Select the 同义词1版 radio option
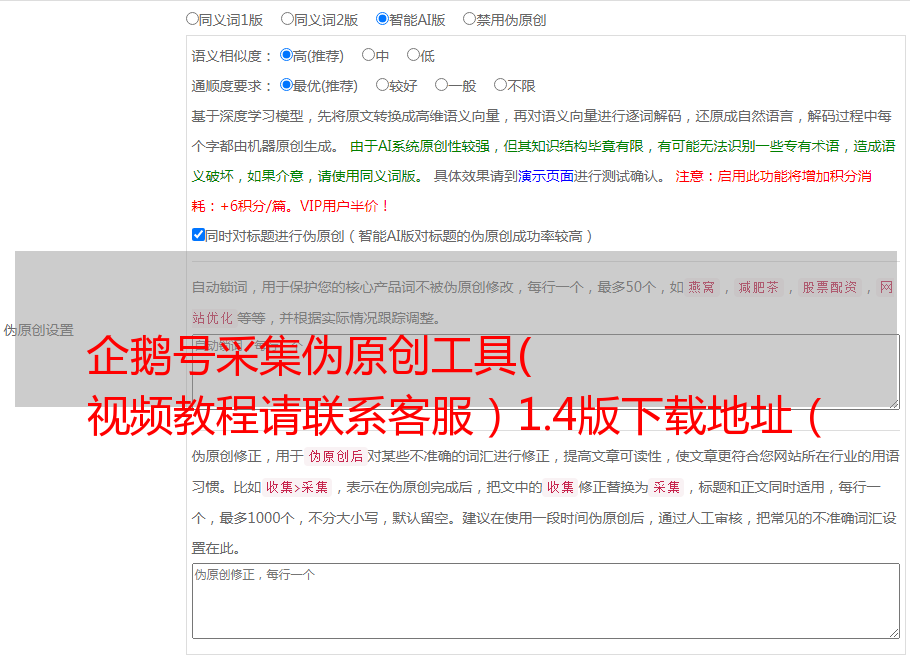The height and width of the screenshot is (658, 911). (192, 19)
